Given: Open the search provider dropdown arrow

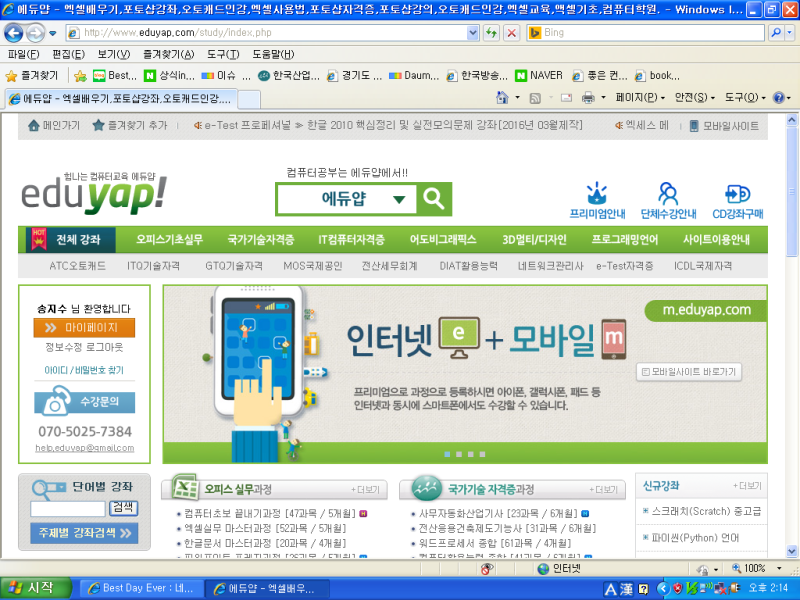Looking at the screenshot, I should point(789,33).
